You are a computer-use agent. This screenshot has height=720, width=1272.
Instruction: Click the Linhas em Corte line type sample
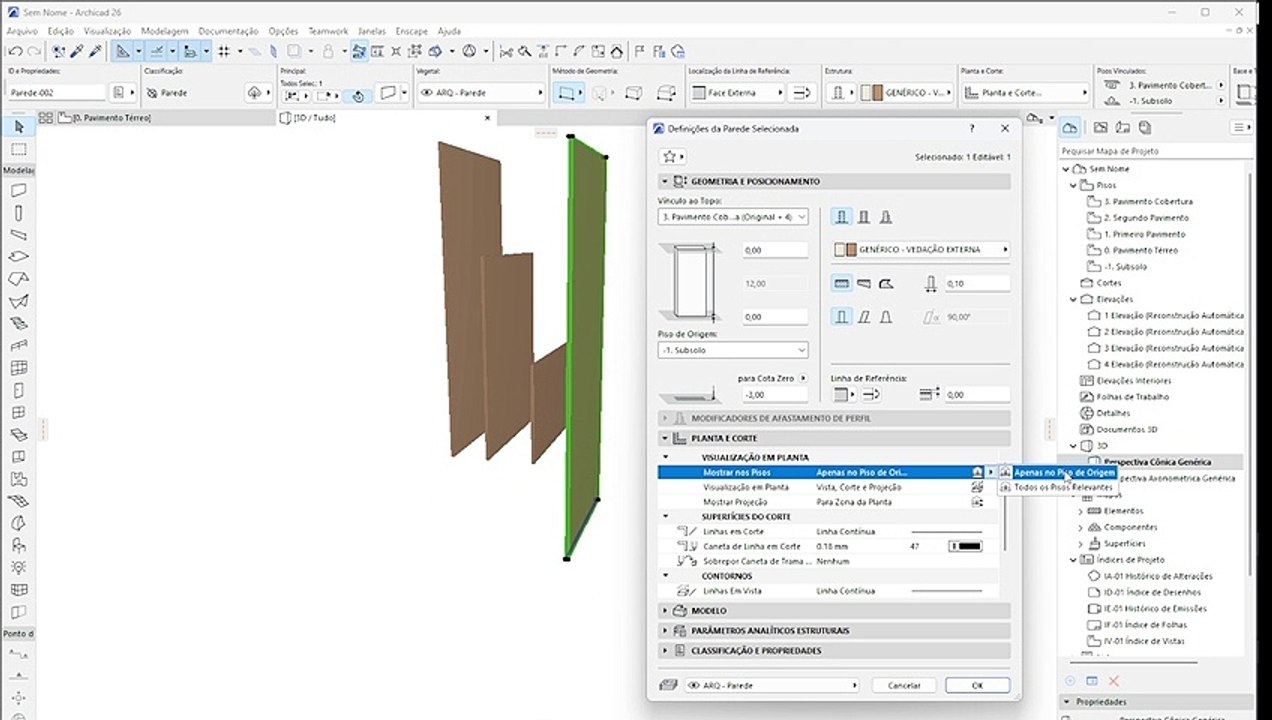pos(946,532)
